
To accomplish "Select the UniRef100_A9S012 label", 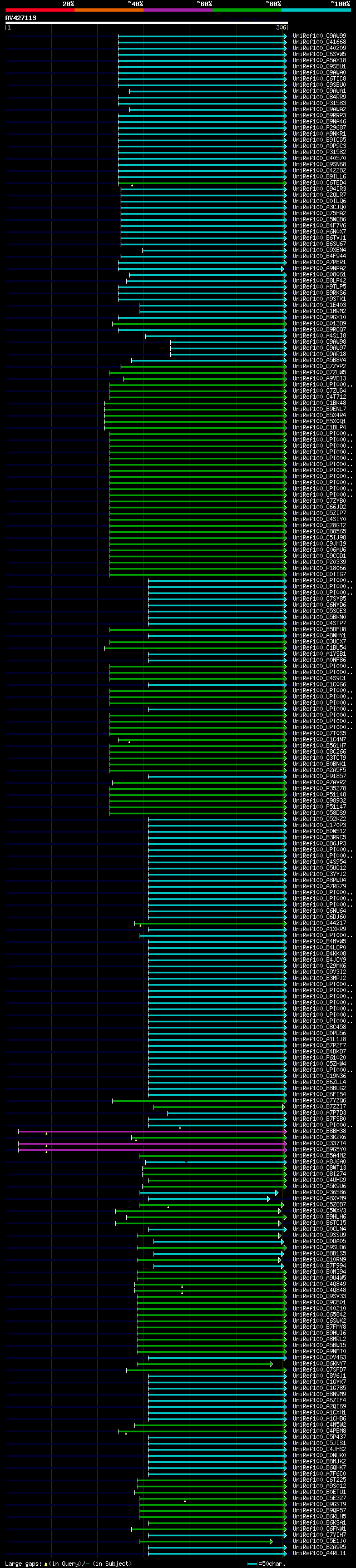I will tap(319, 1486).
